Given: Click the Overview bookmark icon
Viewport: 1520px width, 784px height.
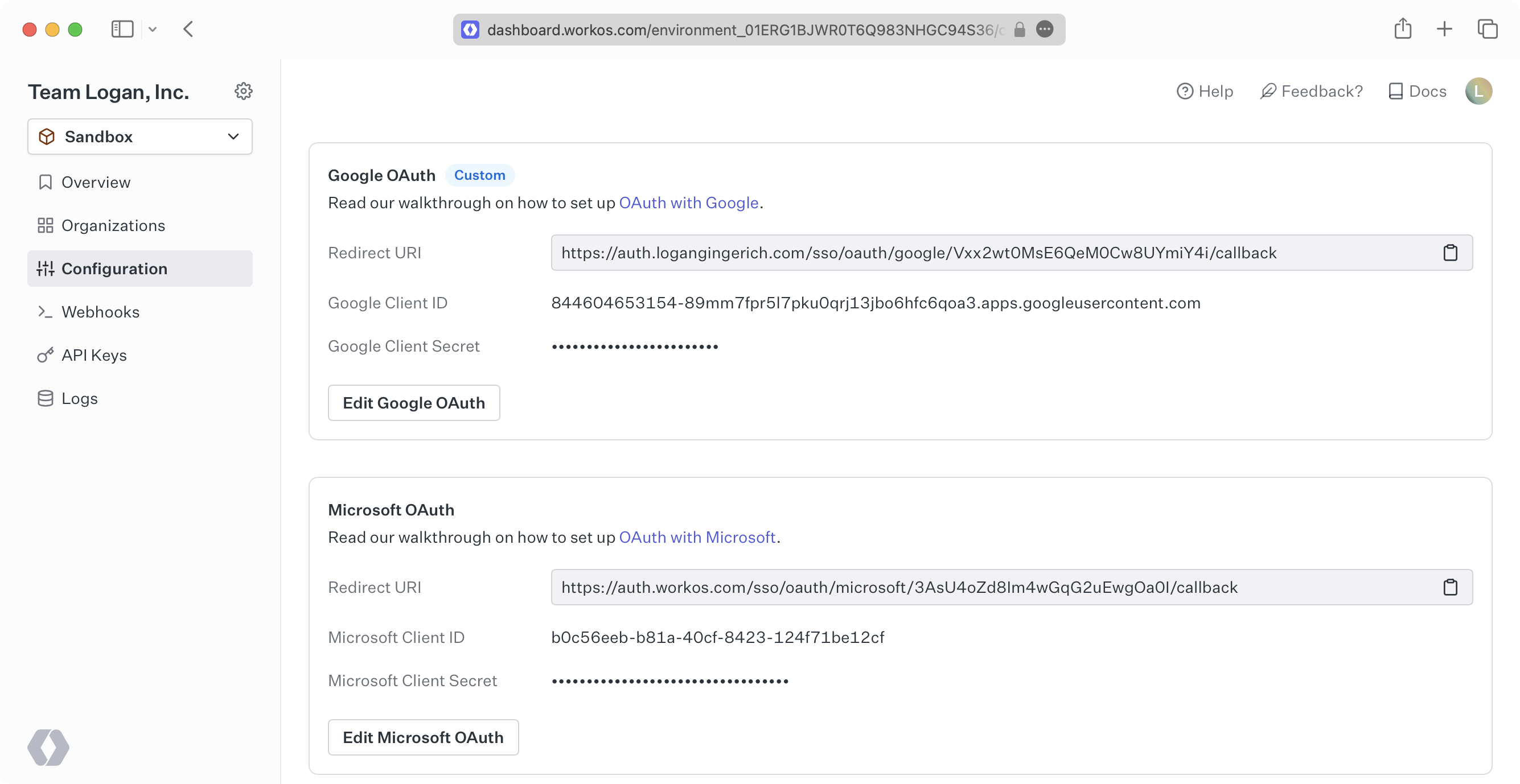Looking at the screenshot, I should (x=45, y=182).
